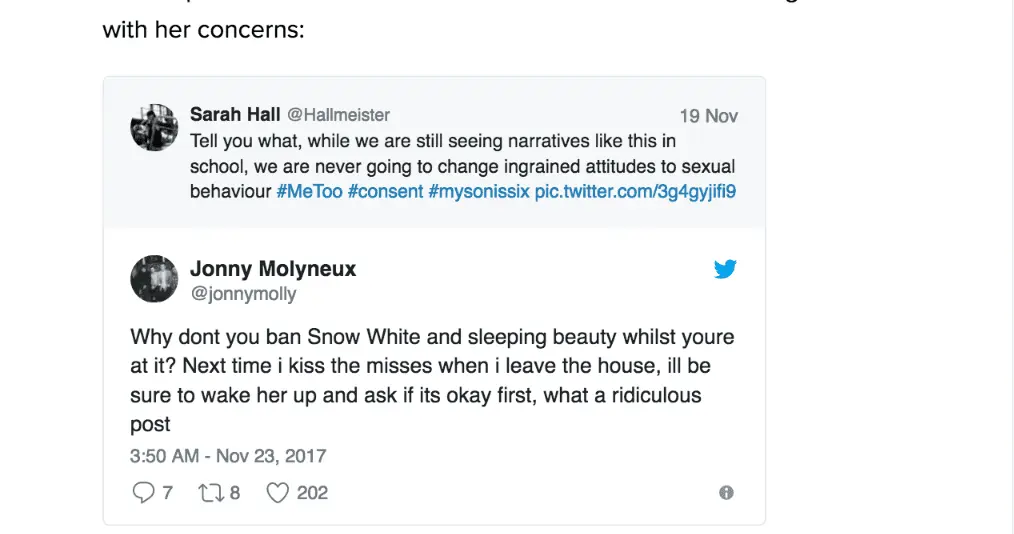This screenshot has width=1014, height=534.
Task: Click the Jonny Molyneux display name
Action: pos(273,268)
